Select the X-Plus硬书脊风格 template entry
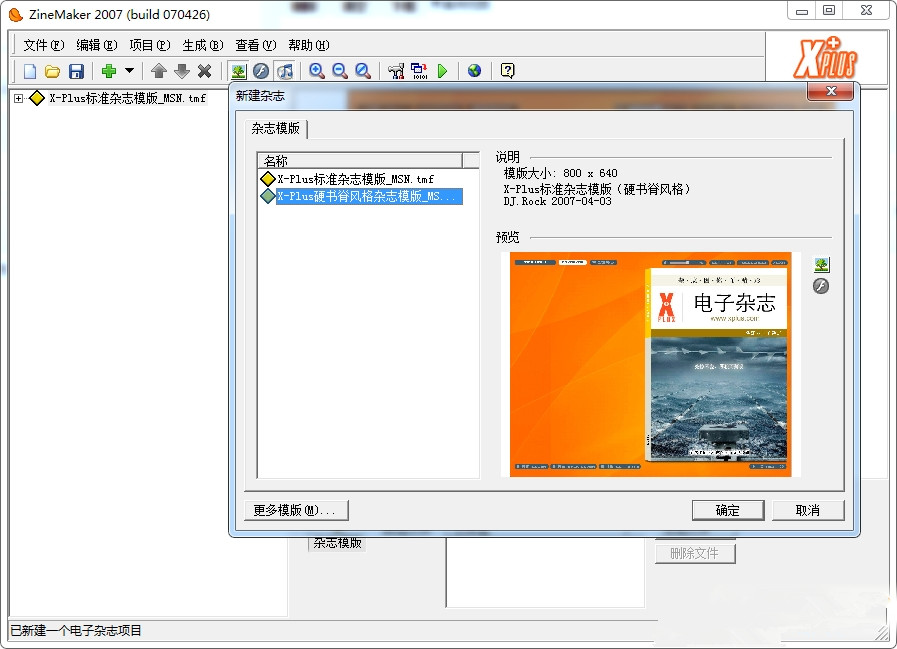 click(364, 196)
